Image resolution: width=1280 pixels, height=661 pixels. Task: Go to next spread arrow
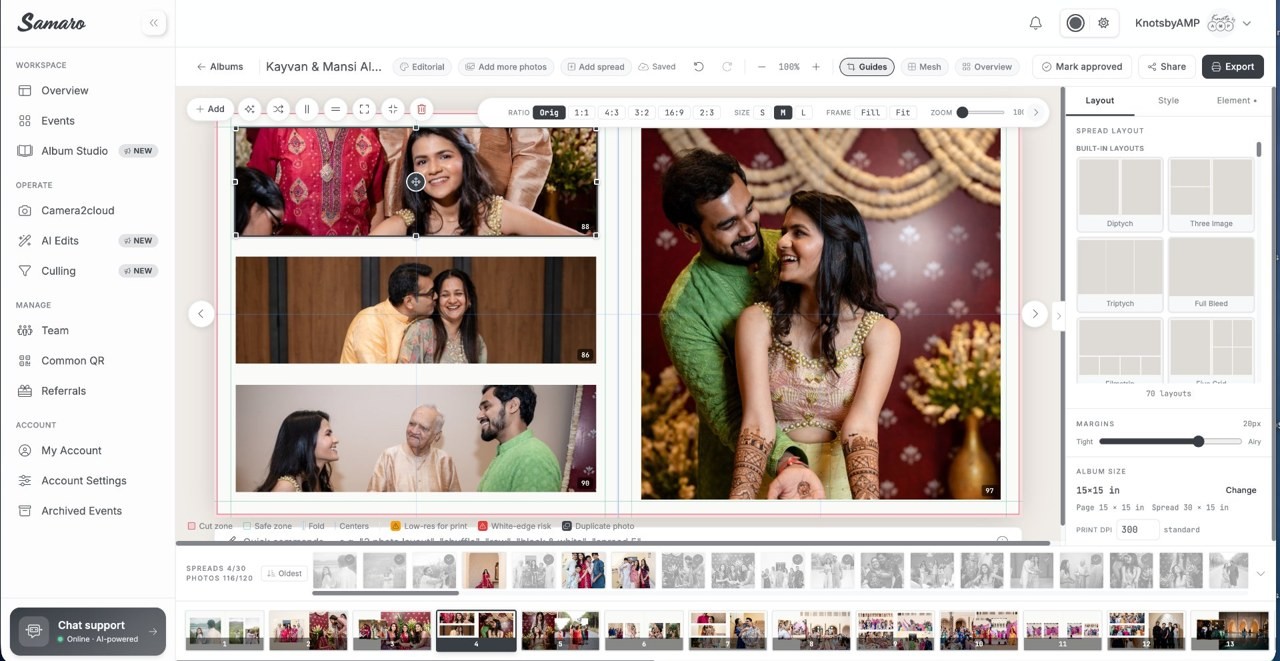pos(1035,313)
